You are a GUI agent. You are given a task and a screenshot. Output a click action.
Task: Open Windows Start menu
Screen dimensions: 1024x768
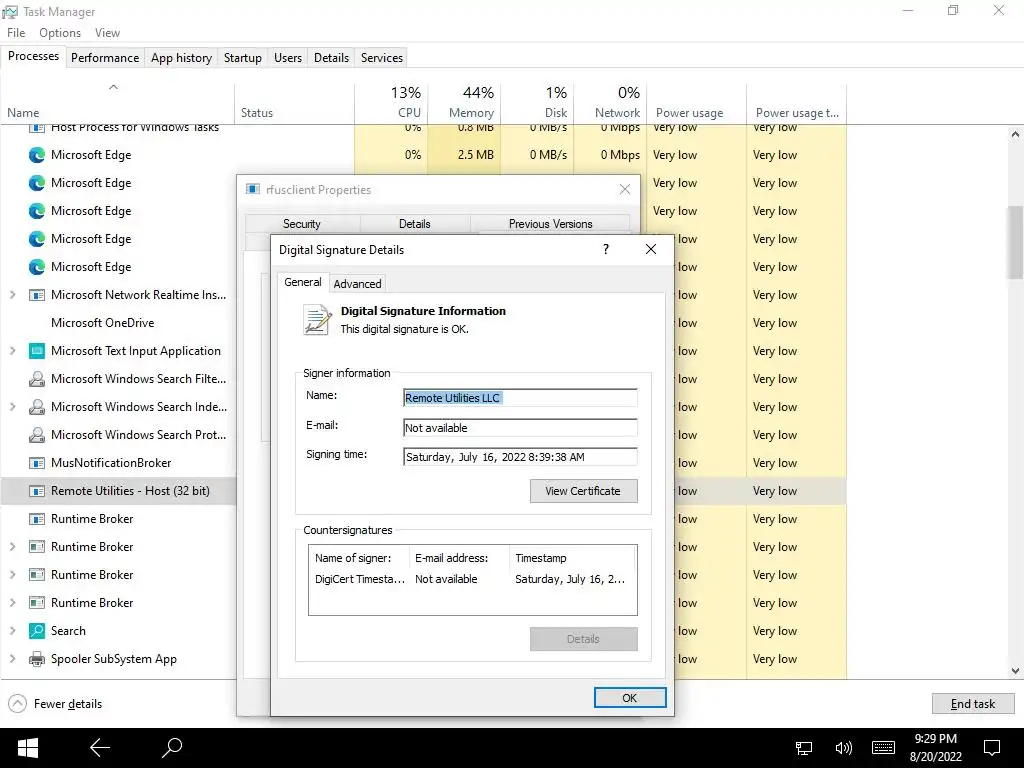point(27,748)
